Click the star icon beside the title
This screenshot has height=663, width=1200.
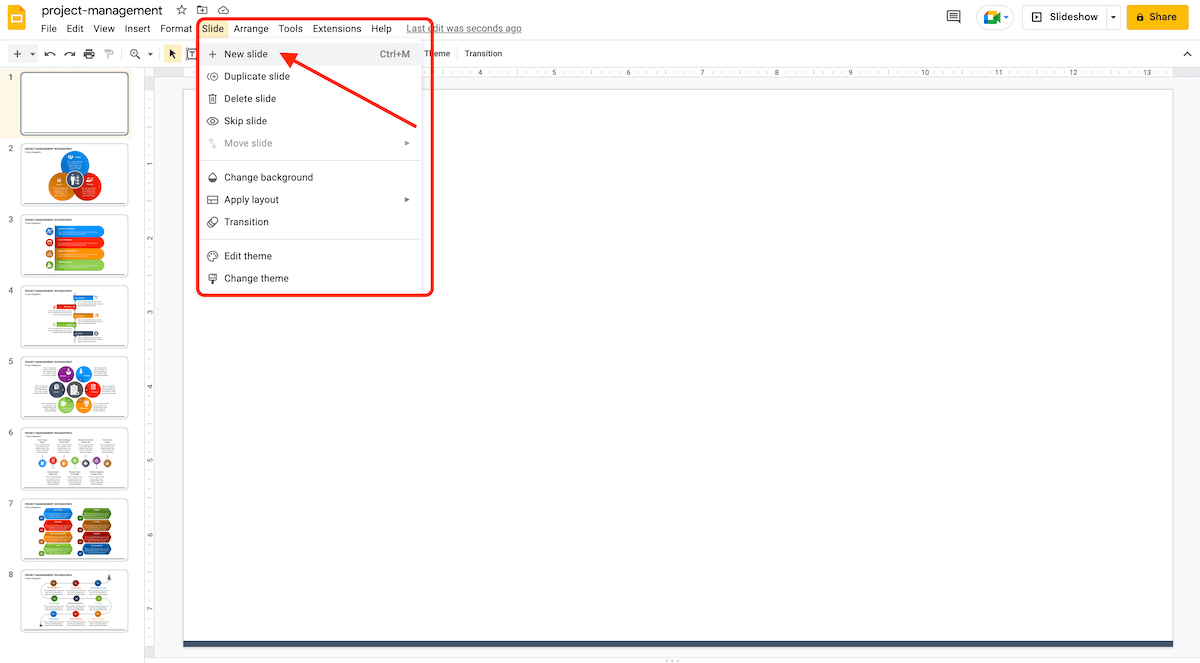pos(181,10)
